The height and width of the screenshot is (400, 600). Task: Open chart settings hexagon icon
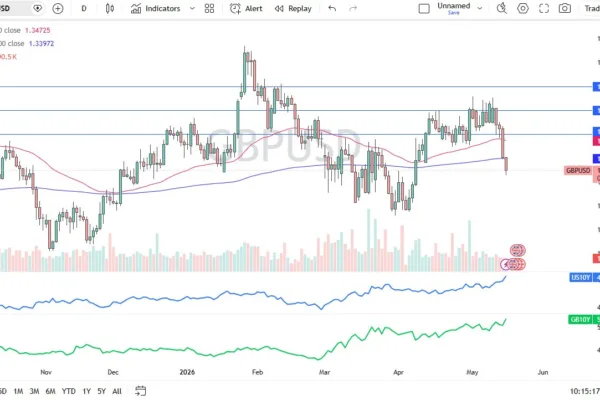pyautogui.click(x=523, y=8)
